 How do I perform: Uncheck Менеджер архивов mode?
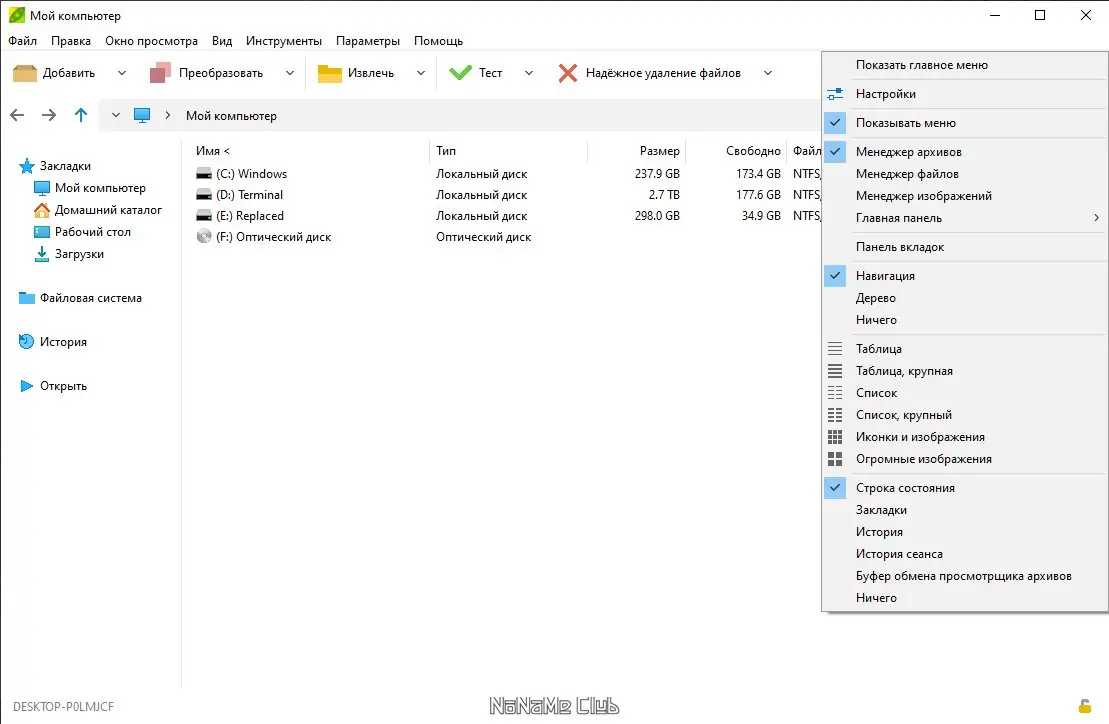click(x=965, y=152)
